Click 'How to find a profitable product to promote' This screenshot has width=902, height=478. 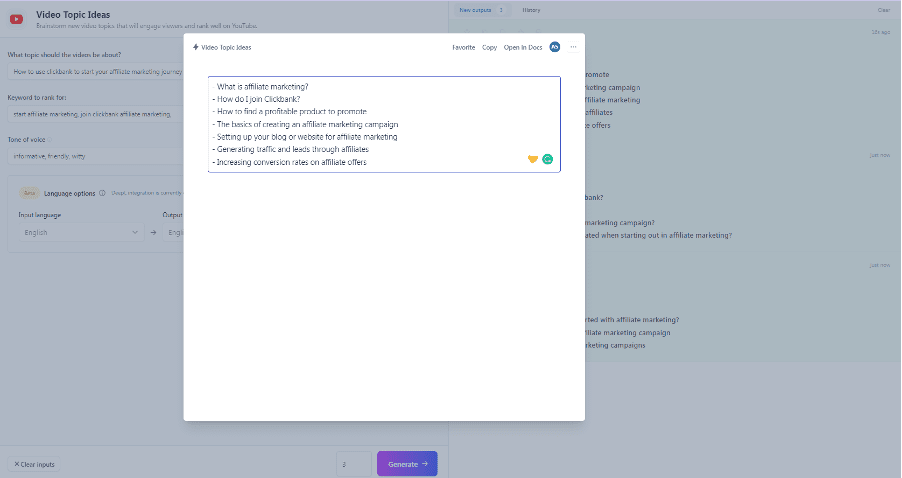click(290, 112)
